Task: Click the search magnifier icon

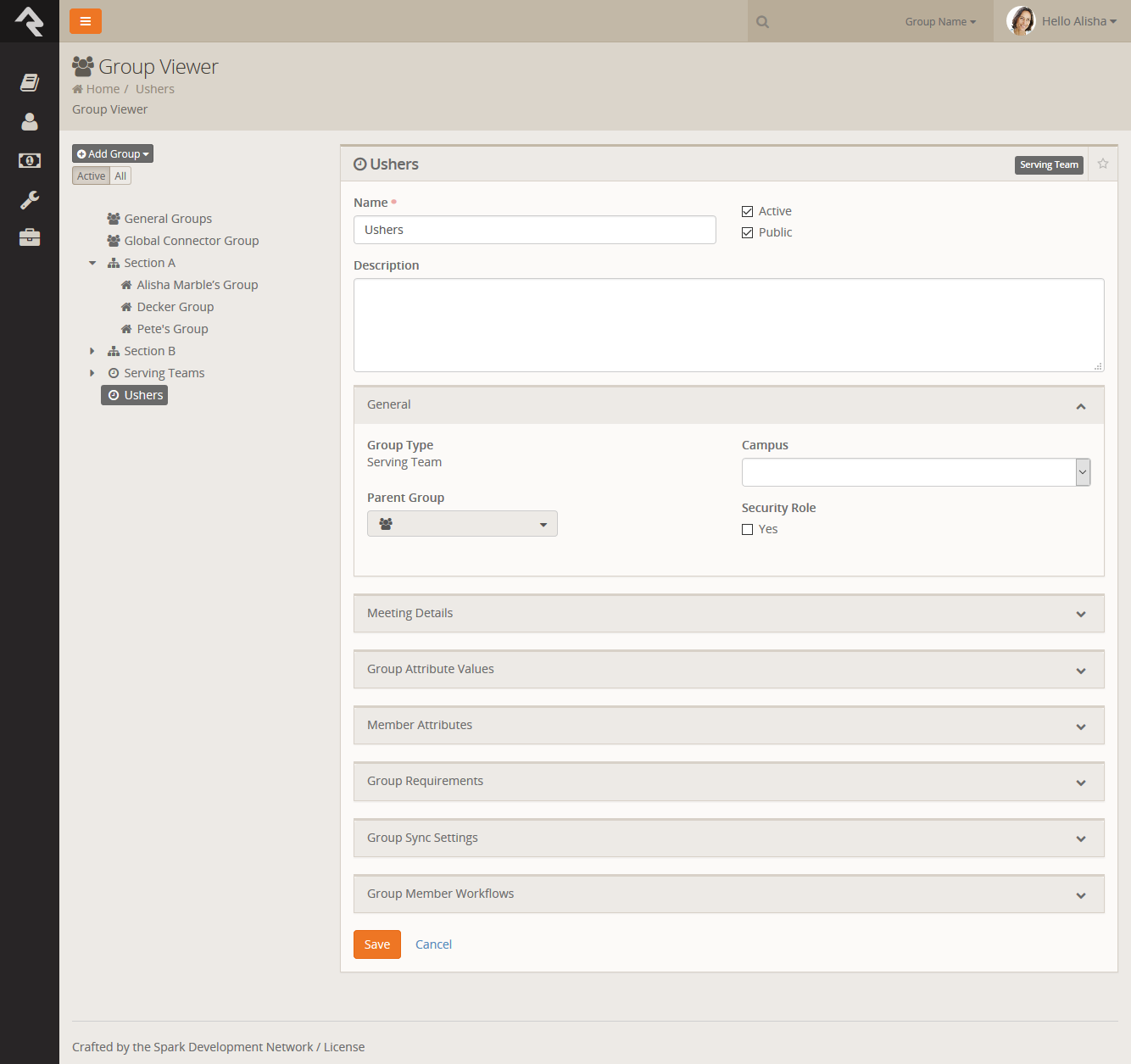Action: tap(763, 22)
